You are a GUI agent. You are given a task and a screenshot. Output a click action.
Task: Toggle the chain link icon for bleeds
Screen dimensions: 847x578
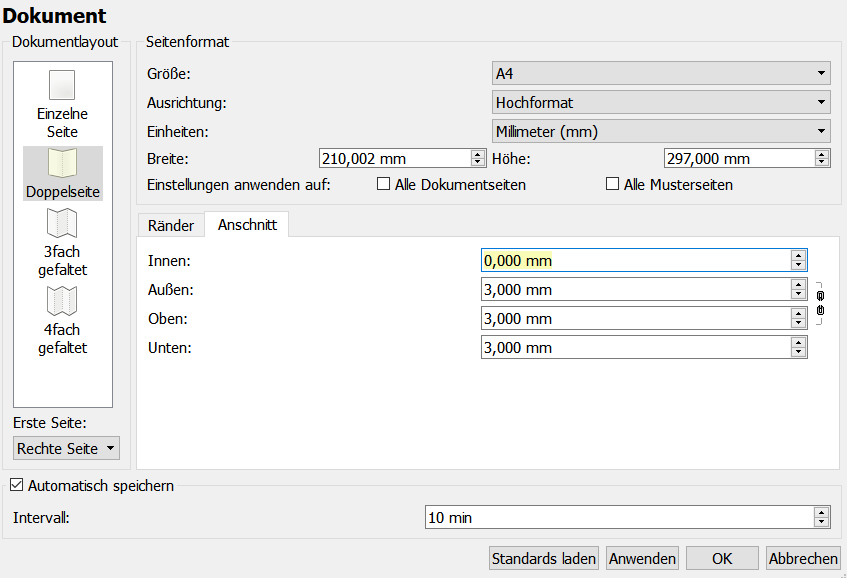click(820, 303)
